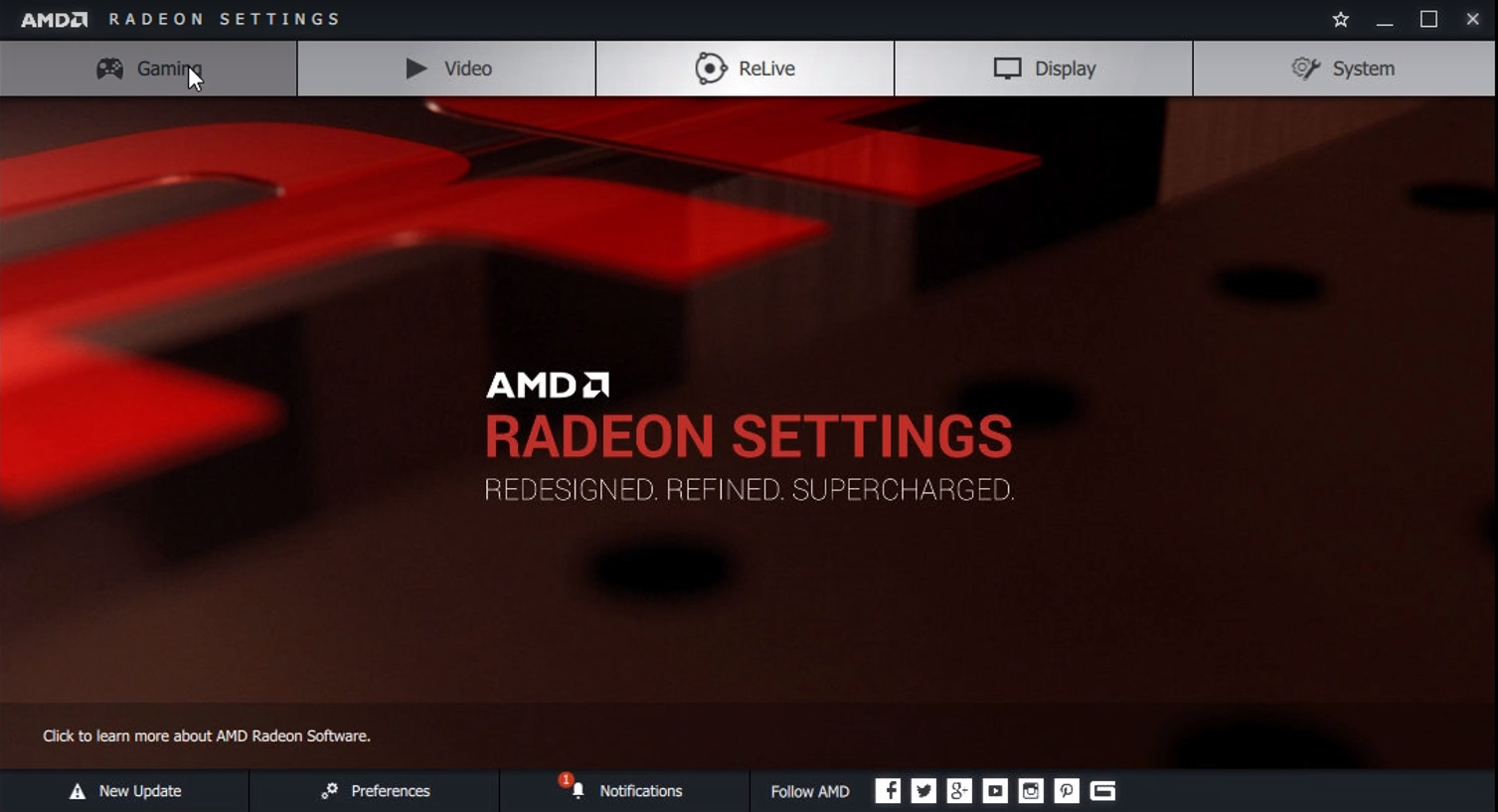Click the AMD logo in title bar

(55, 20)
